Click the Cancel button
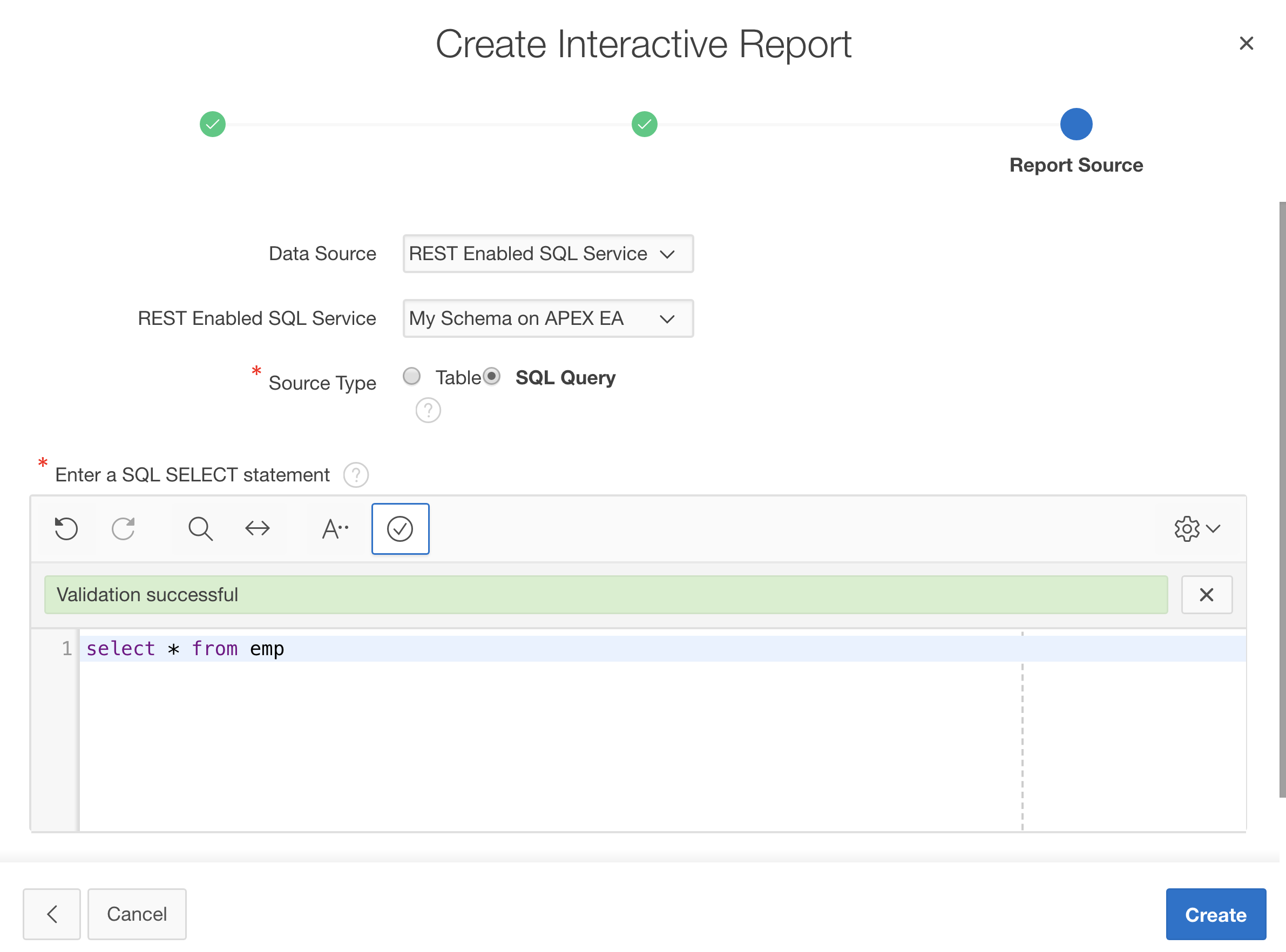The width and height of the screenshot is (1286, 952). (x=137, y=914)
